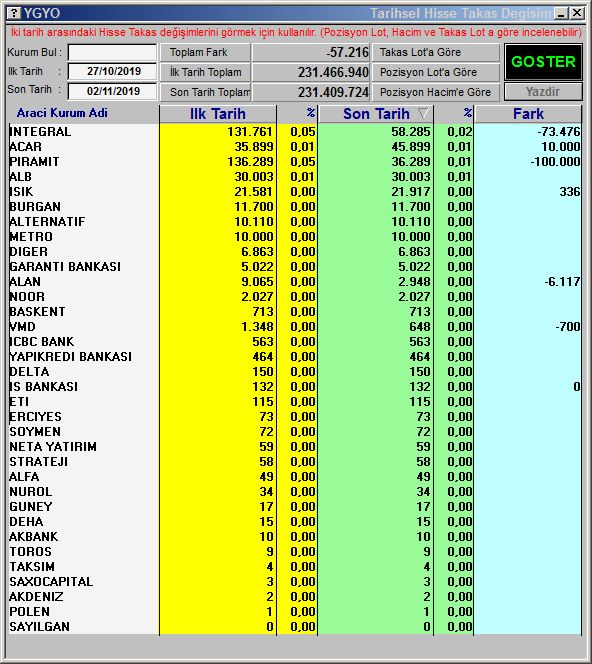Select the TOROS row name
This screenshot has width=592, height=664.
click(x=30, y=552)
